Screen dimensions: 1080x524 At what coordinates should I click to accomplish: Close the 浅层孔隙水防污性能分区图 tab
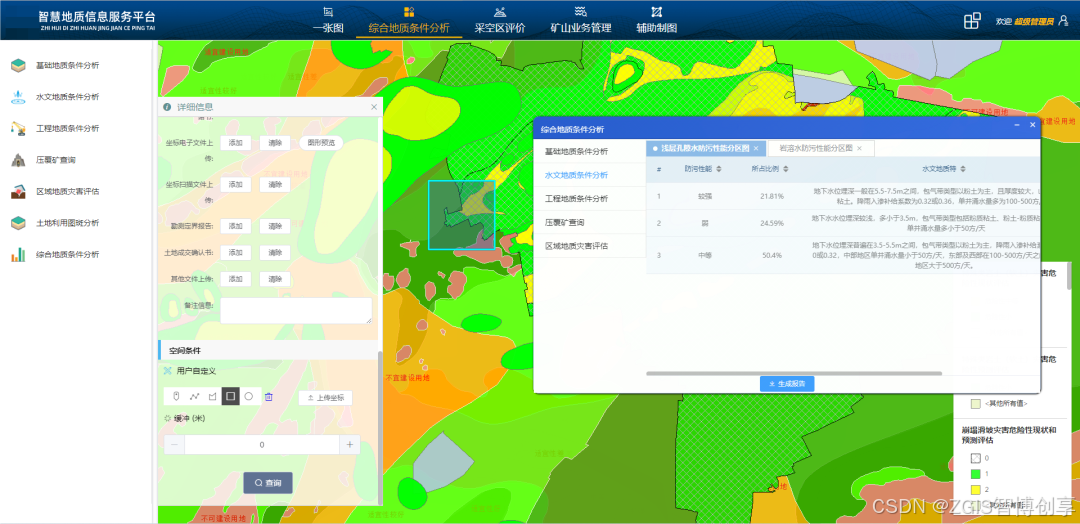point(756,148)
